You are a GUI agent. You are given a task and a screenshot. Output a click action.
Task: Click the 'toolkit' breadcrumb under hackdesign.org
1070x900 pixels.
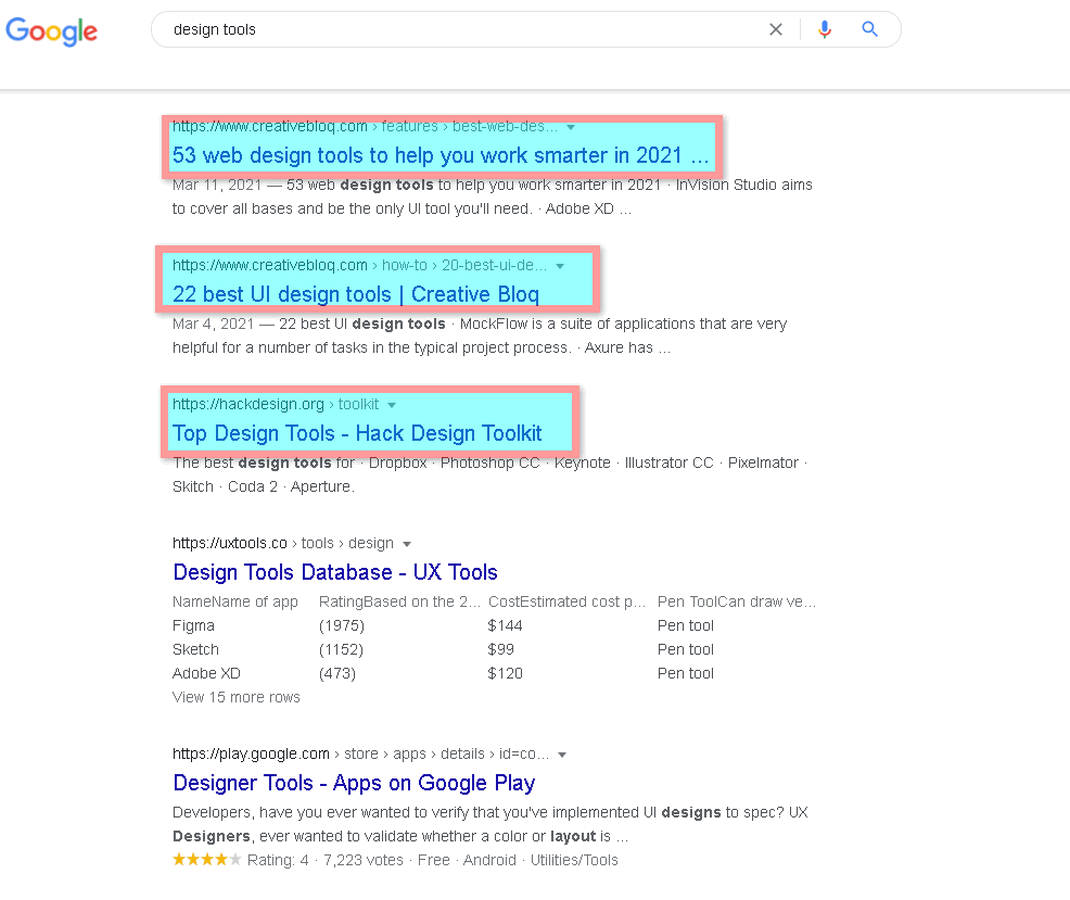point(356,404)
